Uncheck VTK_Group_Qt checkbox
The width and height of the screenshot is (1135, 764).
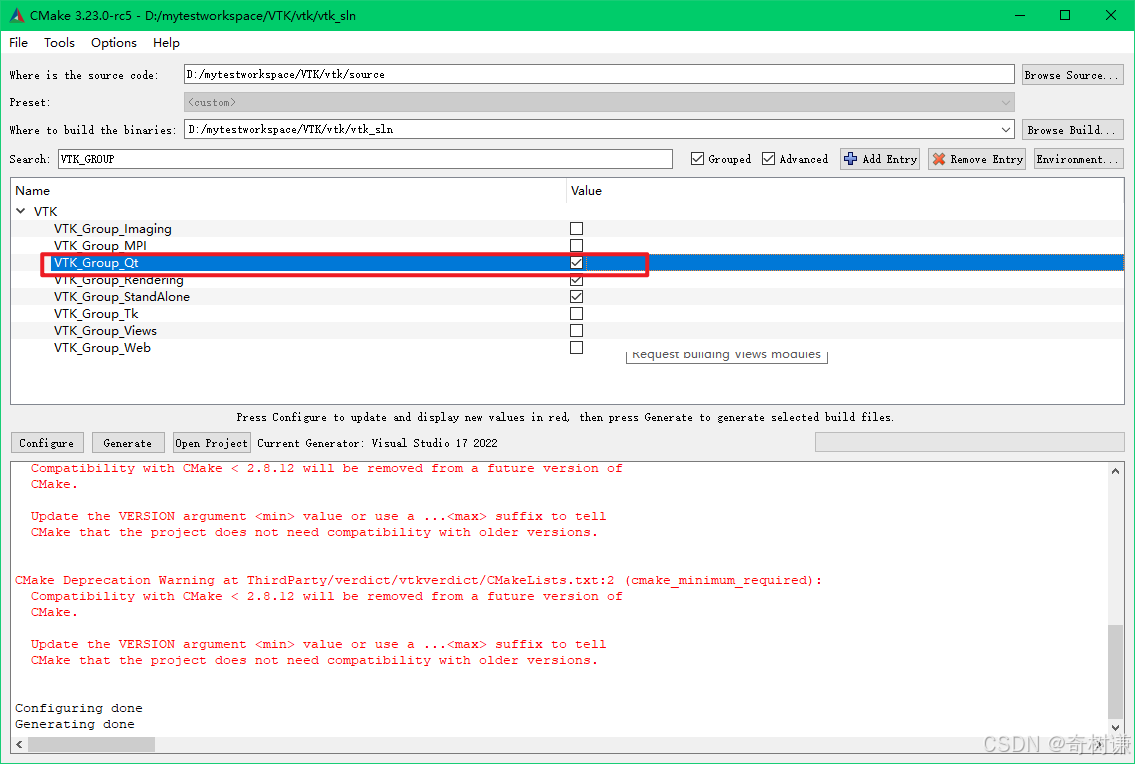[576, 263]
